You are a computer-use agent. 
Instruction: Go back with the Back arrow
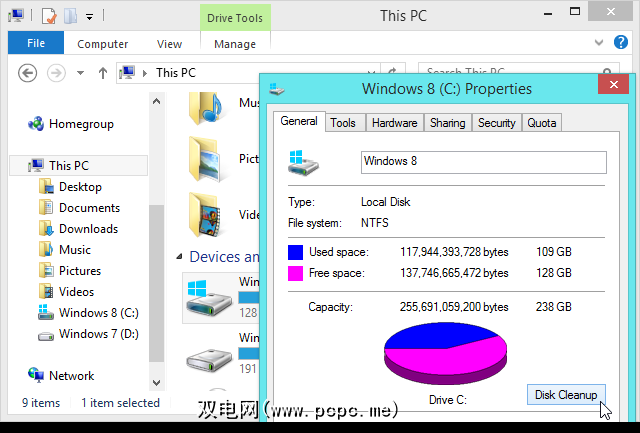(27, 73)
